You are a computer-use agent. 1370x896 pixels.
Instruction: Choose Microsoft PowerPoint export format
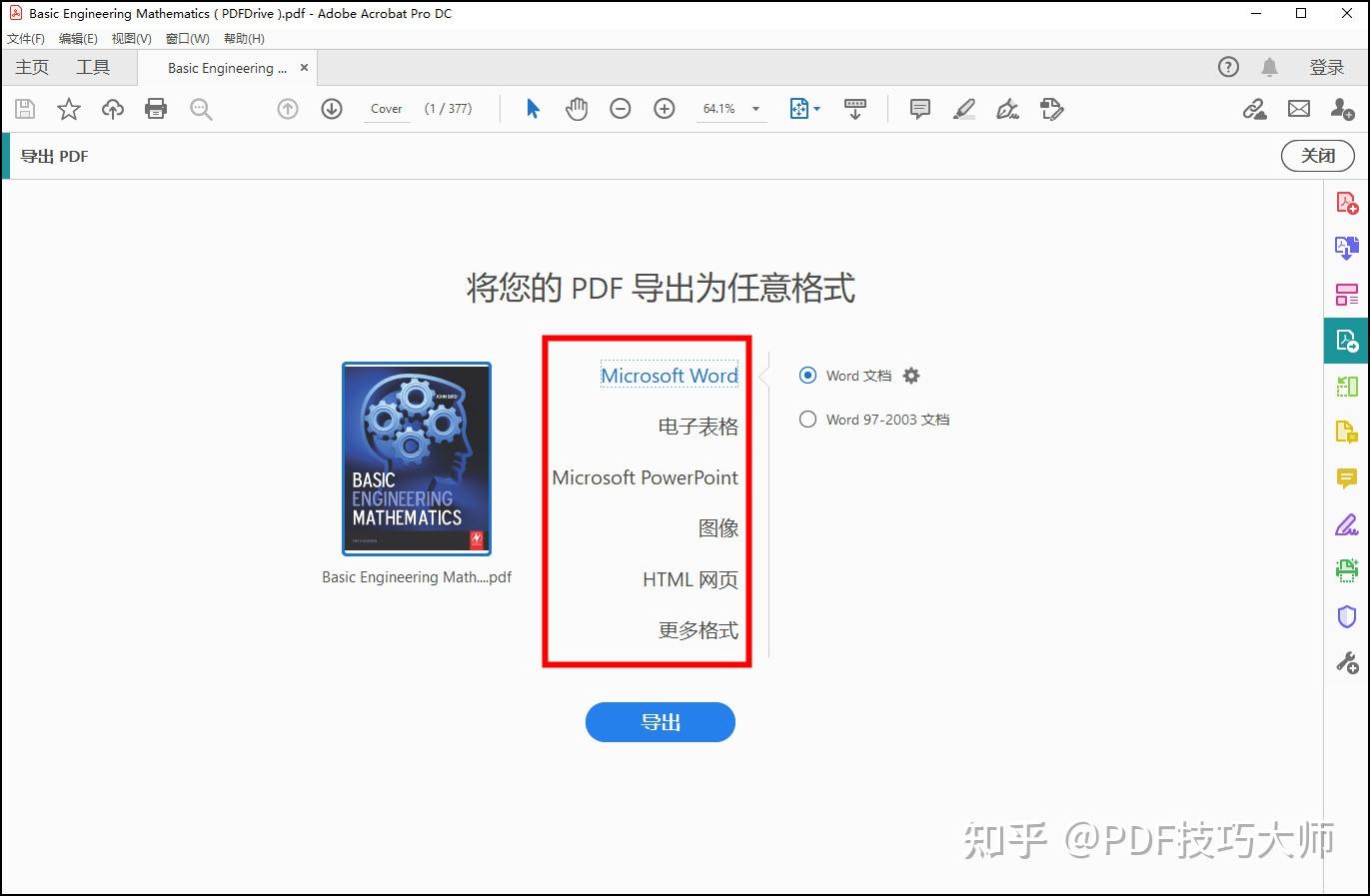[646, 477]
